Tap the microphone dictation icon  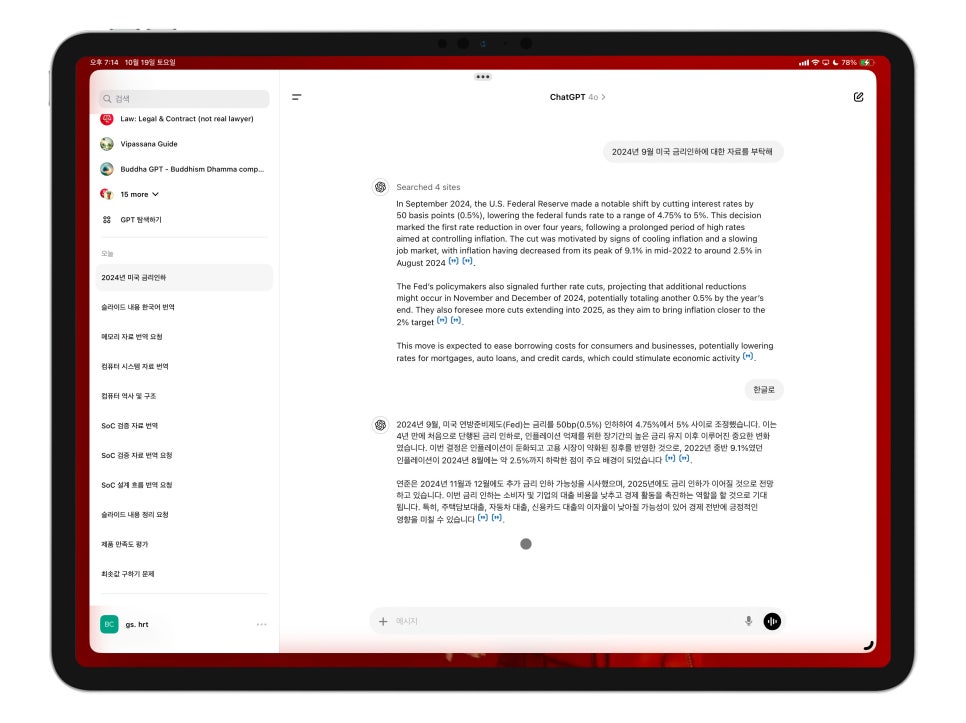(749, 621)
